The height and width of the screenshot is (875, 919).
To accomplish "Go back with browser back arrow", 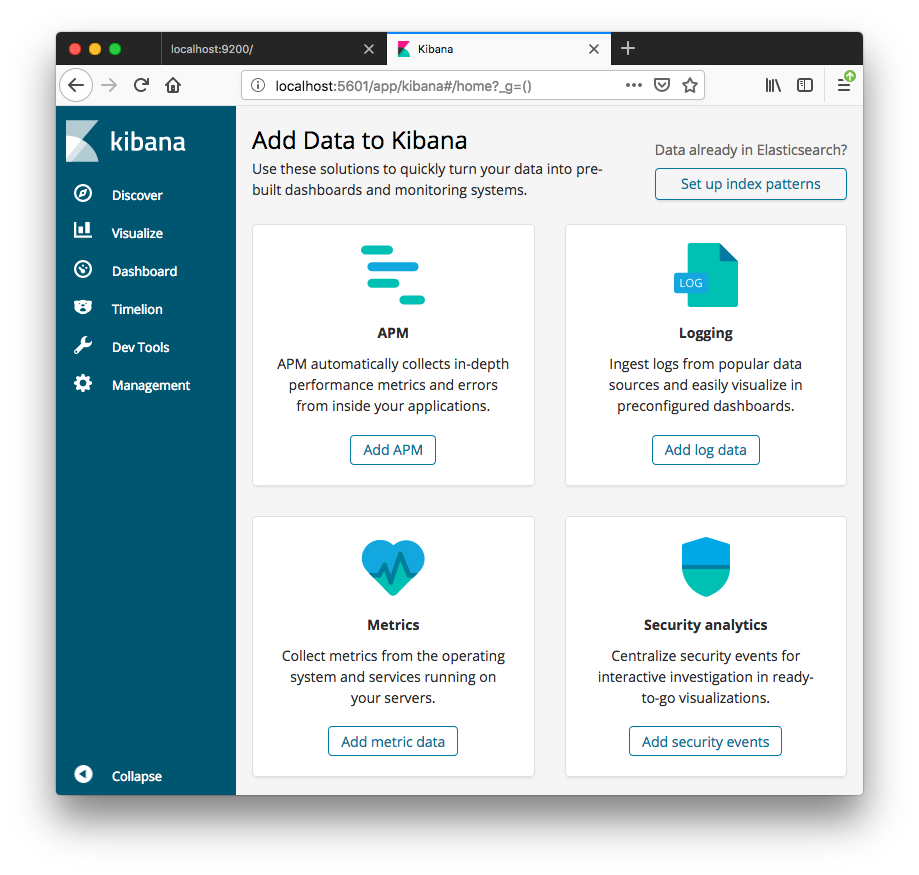I will coord(76,86).
